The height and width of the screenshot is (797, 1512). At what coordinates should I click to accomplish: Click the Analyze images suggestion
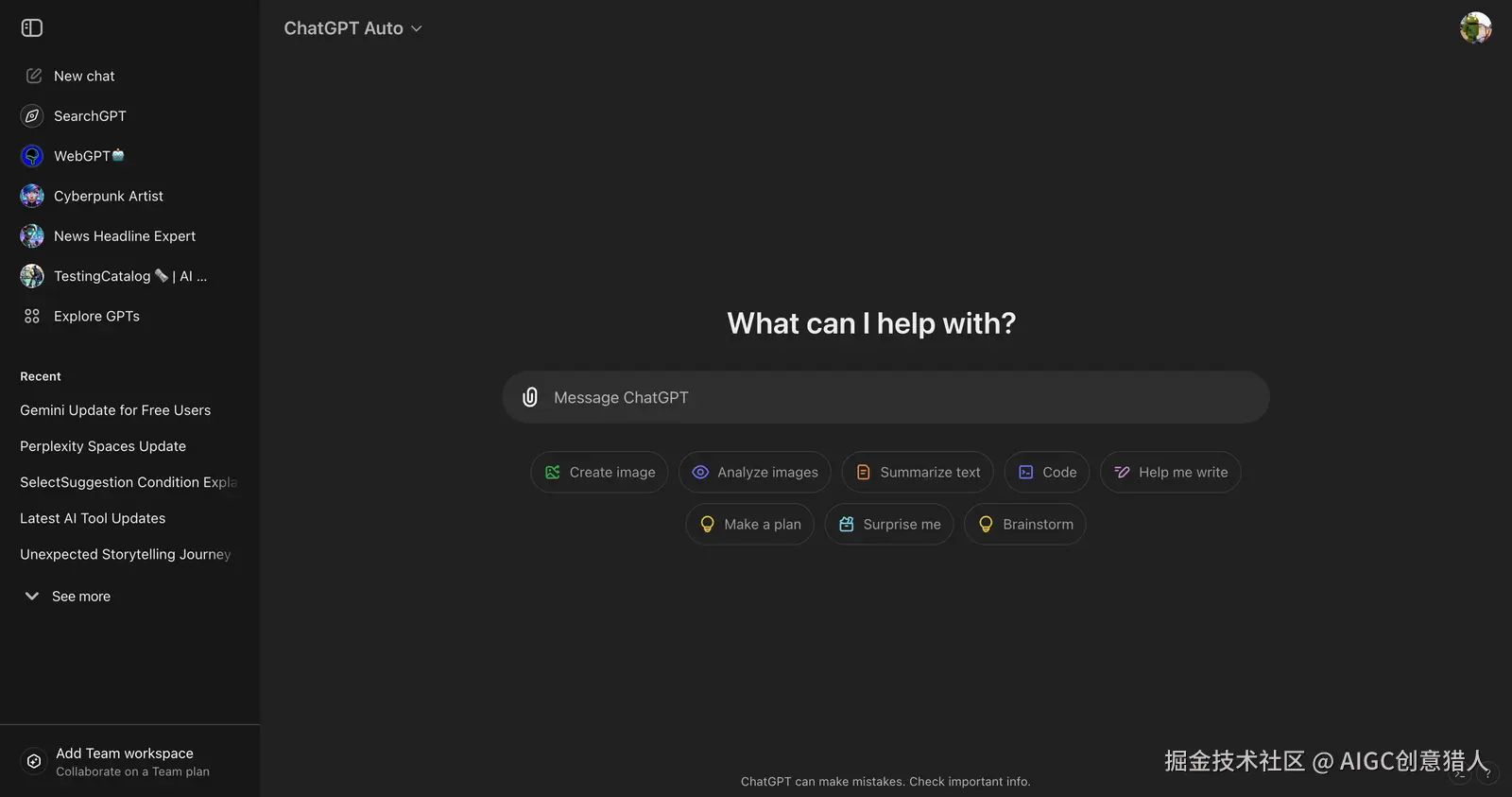[x=755, y=472]
